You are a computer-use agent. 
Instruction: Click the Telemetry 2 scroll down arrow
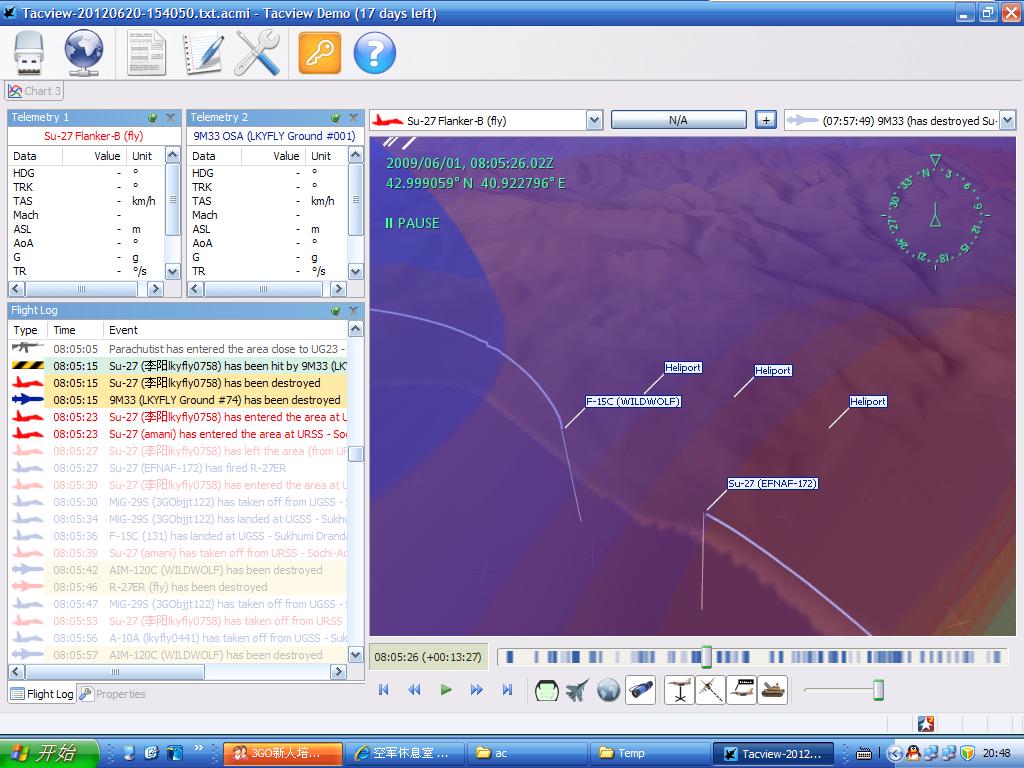355,271
